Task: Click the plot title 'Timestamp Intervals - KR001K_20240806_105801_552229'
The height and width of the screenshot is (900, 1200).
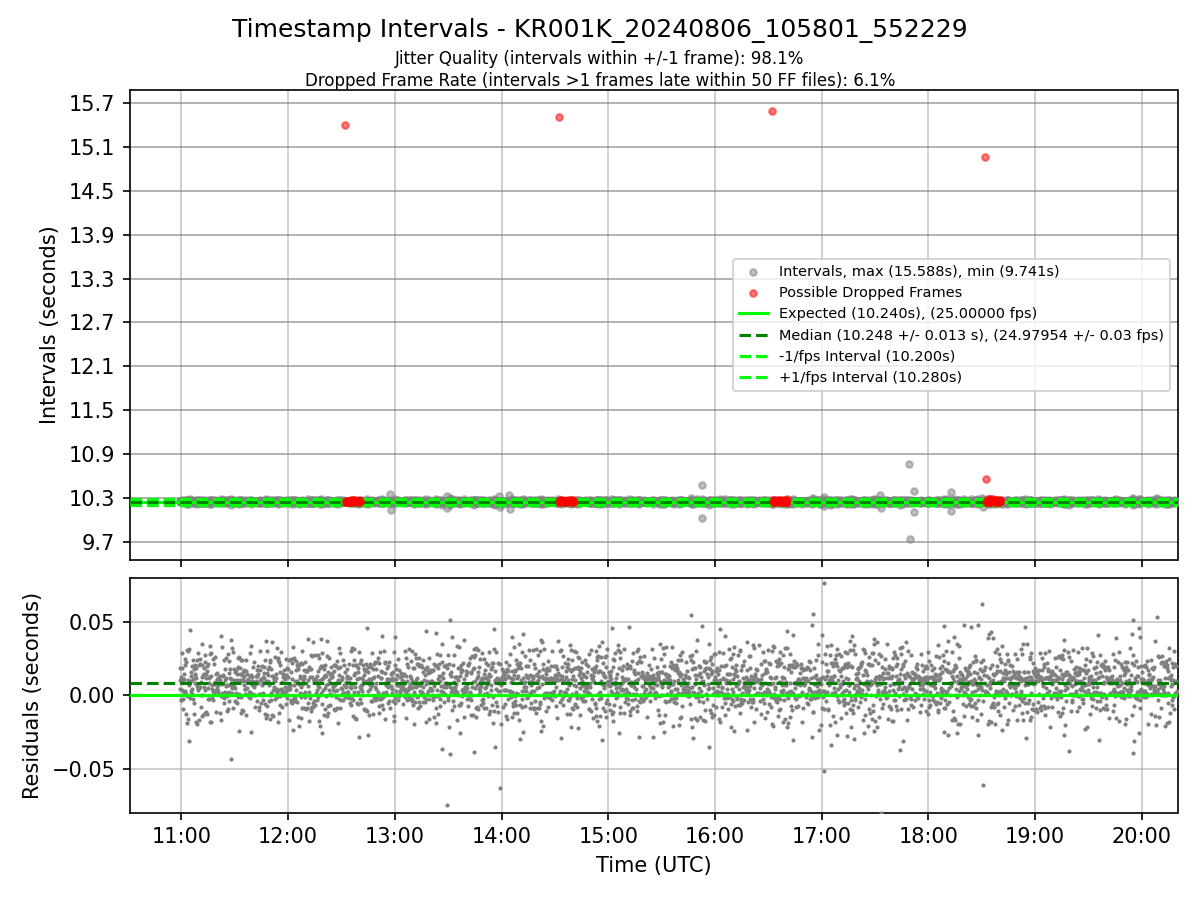Action: tap(599, 29)
